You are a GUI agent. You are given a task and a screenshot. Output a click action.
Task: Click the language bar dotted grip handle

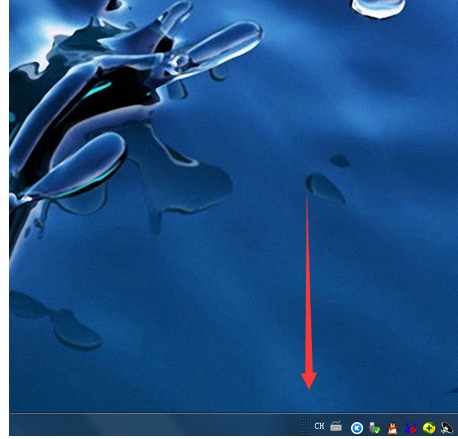click(x=303, y=425)
